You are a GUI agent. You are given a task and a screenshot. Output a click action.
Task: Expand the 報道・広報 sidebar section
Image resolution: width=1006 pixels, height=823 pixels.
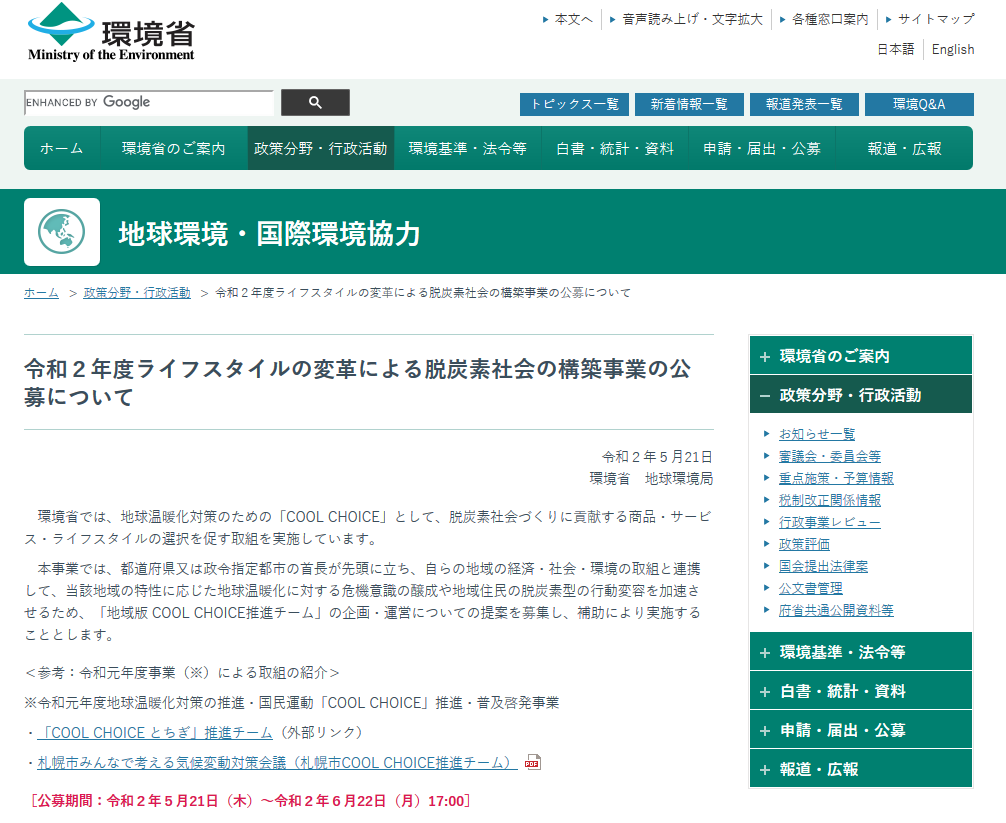(x=860, y=769)
